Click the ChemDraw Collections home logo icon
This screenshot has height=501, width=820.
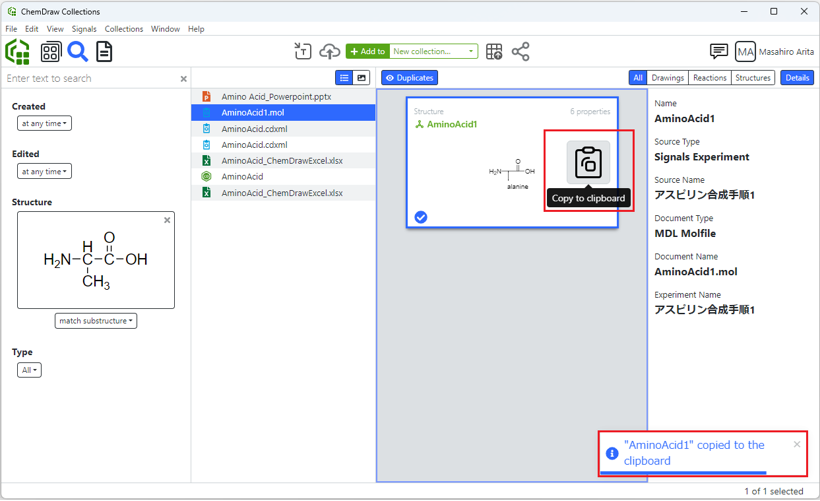click(18, 51)
